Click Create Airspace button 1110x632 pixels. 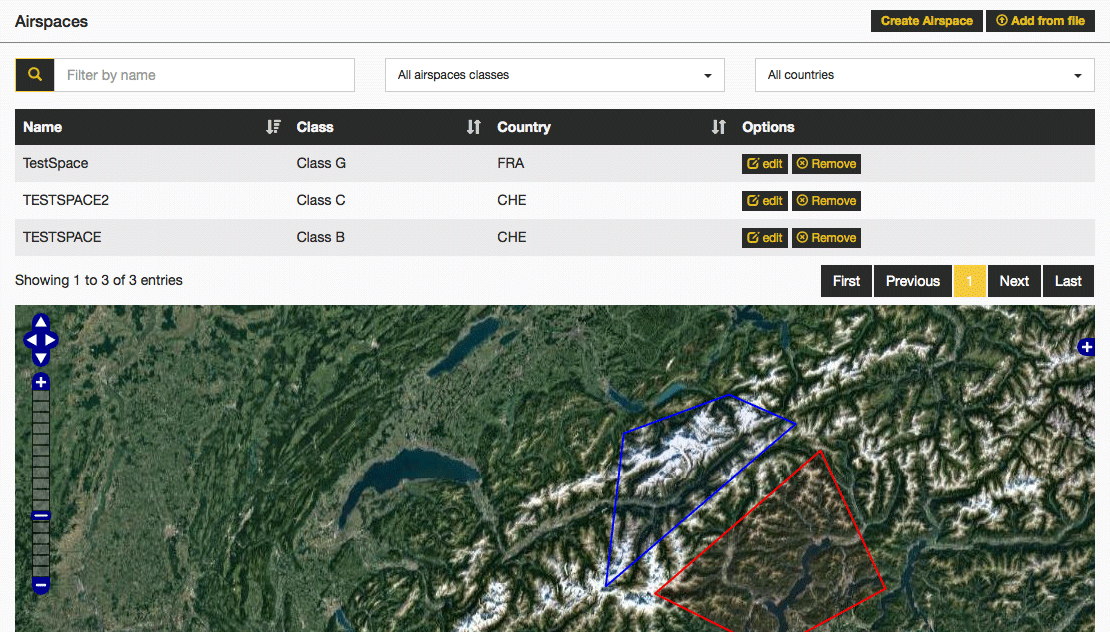(x=927, y=21)
